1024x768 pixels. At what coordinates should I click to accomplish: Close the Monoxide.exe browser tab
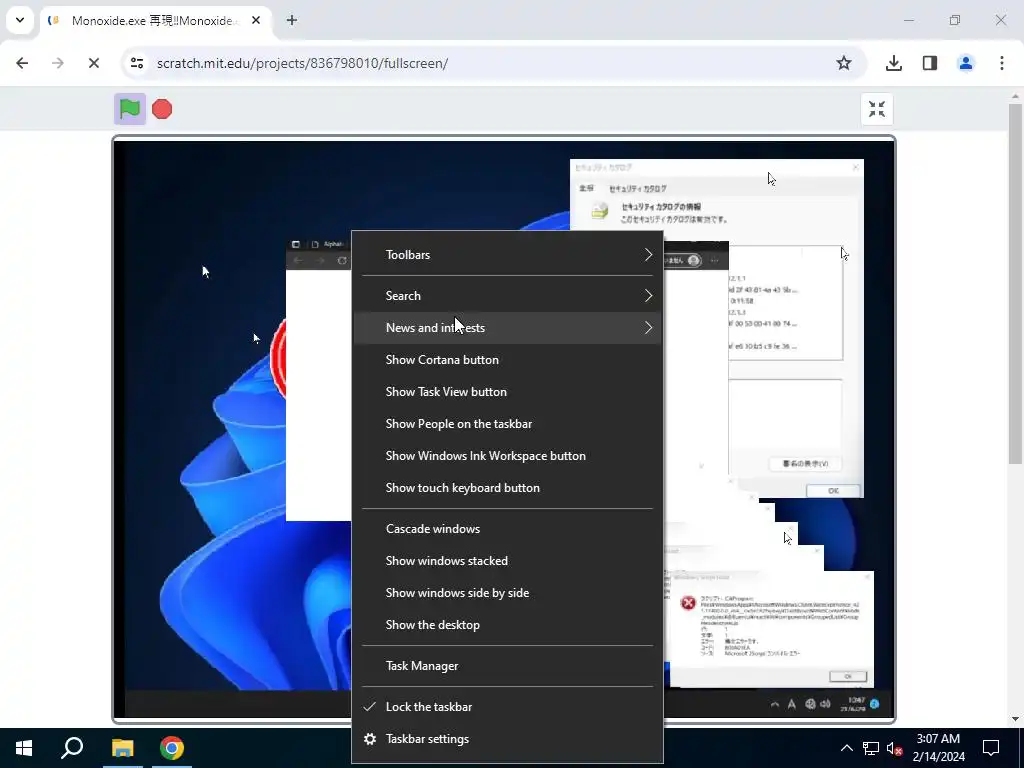256,20
